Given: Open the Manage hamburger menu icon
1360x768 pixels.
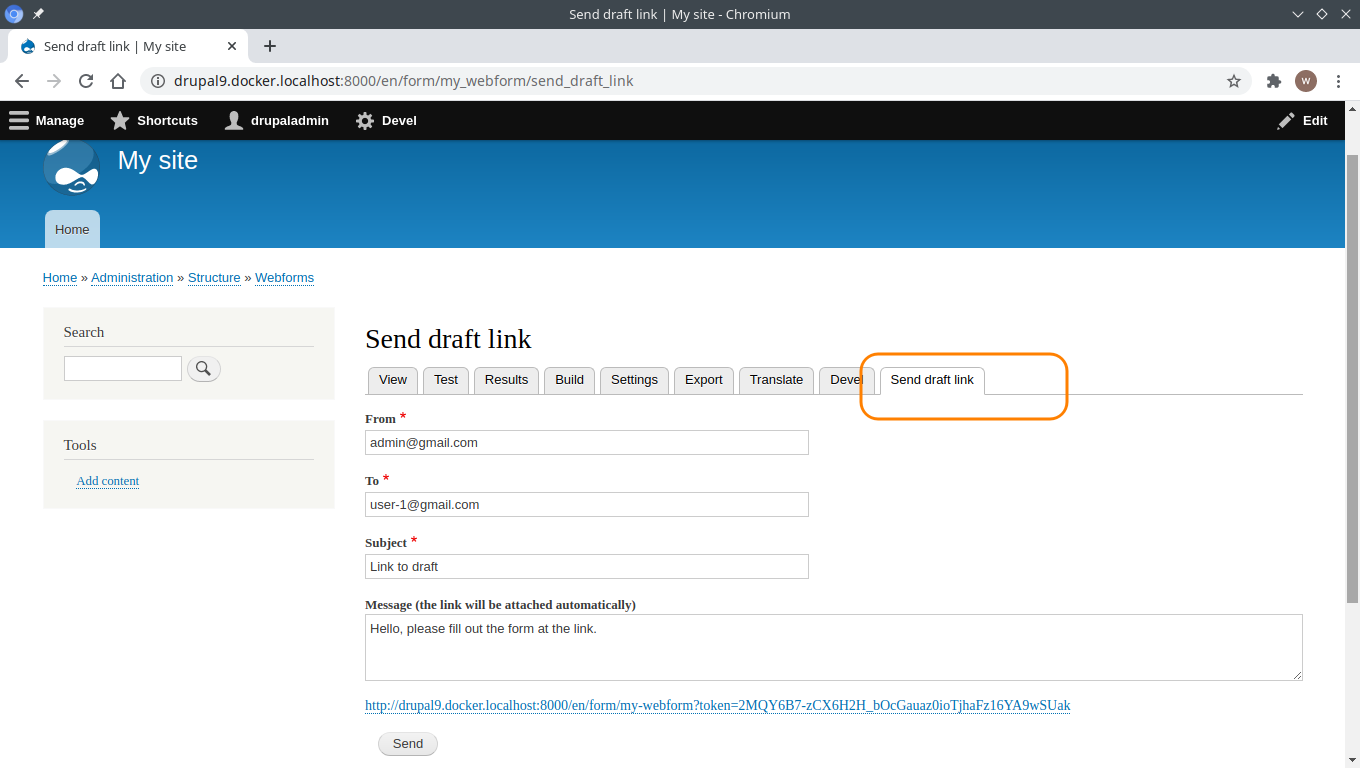Looking at the screenshot, I should pos(18,120).
